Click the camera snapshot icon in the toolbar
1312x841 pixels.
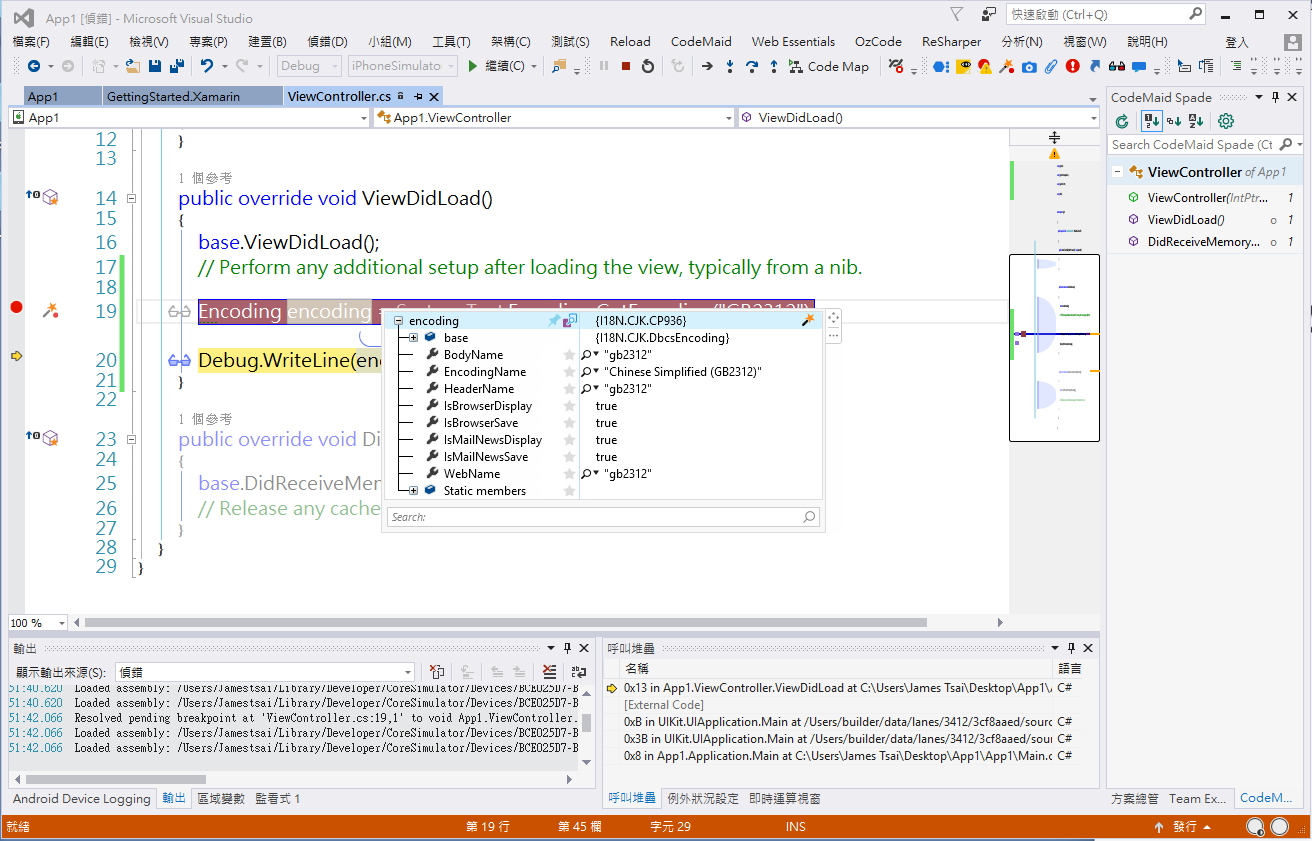point(1028,66)
